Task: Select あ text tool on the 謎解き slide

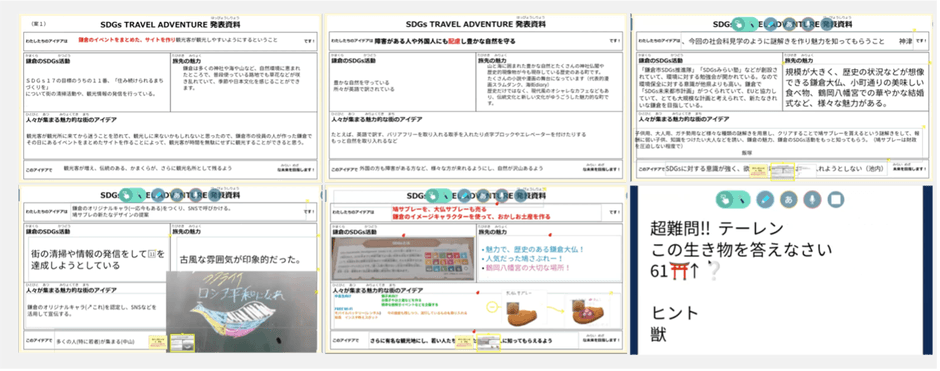Action: click(790, 25)
